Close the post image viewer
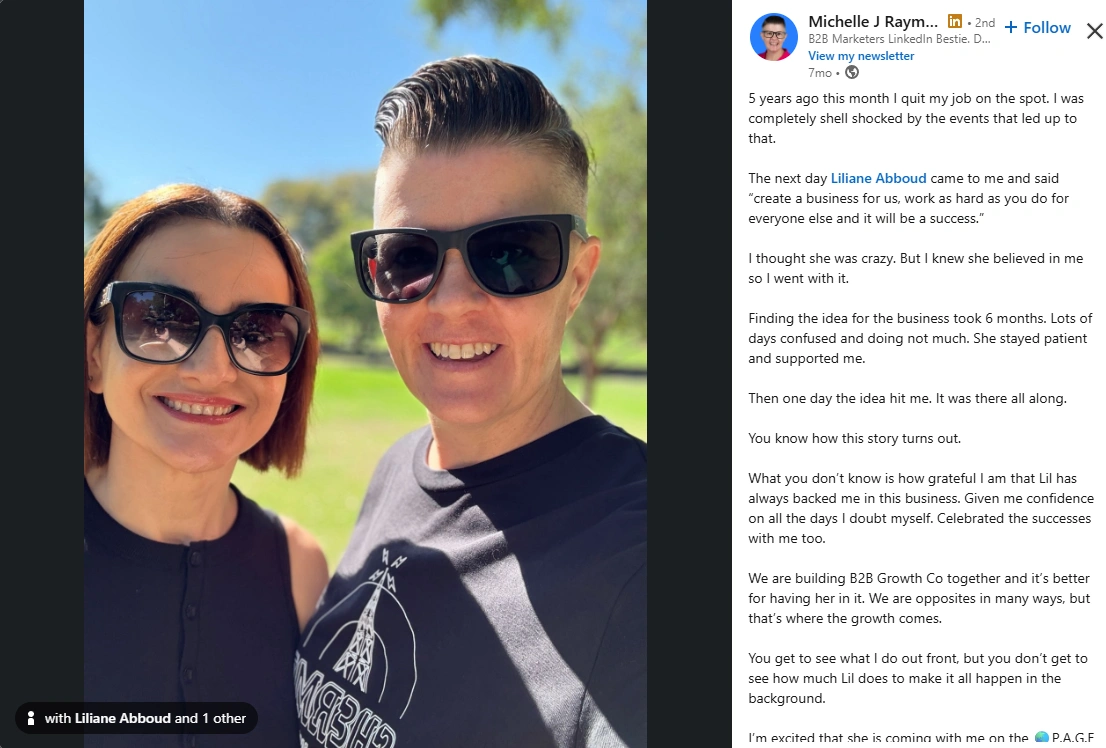 pyautogui.click(x=1094, y=31)
